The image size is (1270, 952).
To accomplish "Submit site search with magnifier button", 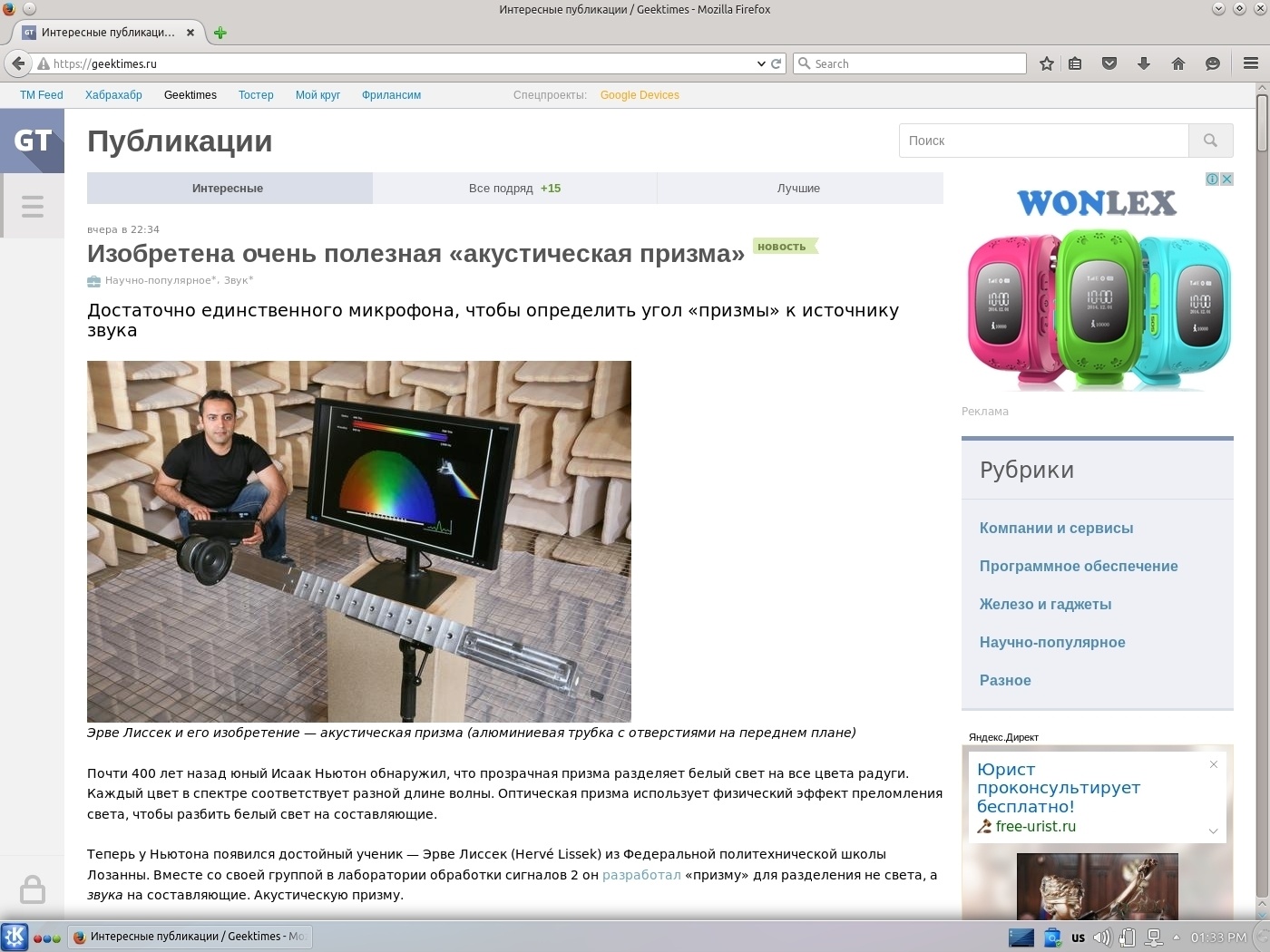I will click(x=1210, y=141).
